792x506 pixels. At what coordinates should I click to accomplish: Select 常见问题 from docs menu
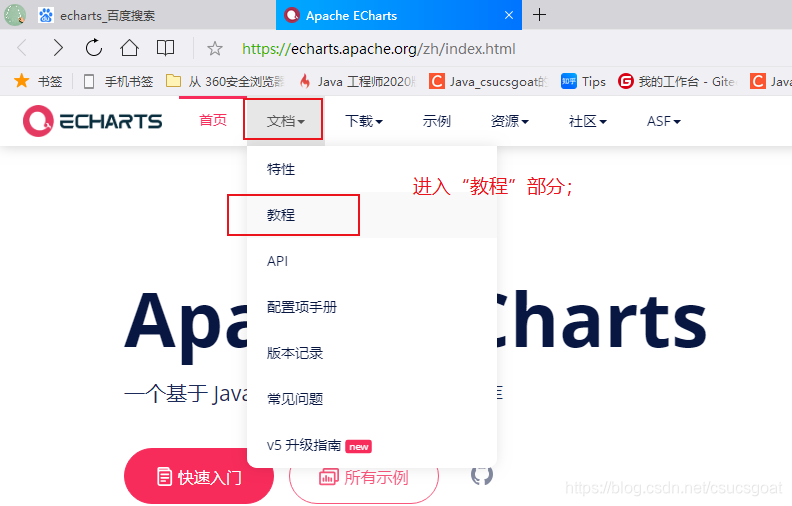[372, 399]
